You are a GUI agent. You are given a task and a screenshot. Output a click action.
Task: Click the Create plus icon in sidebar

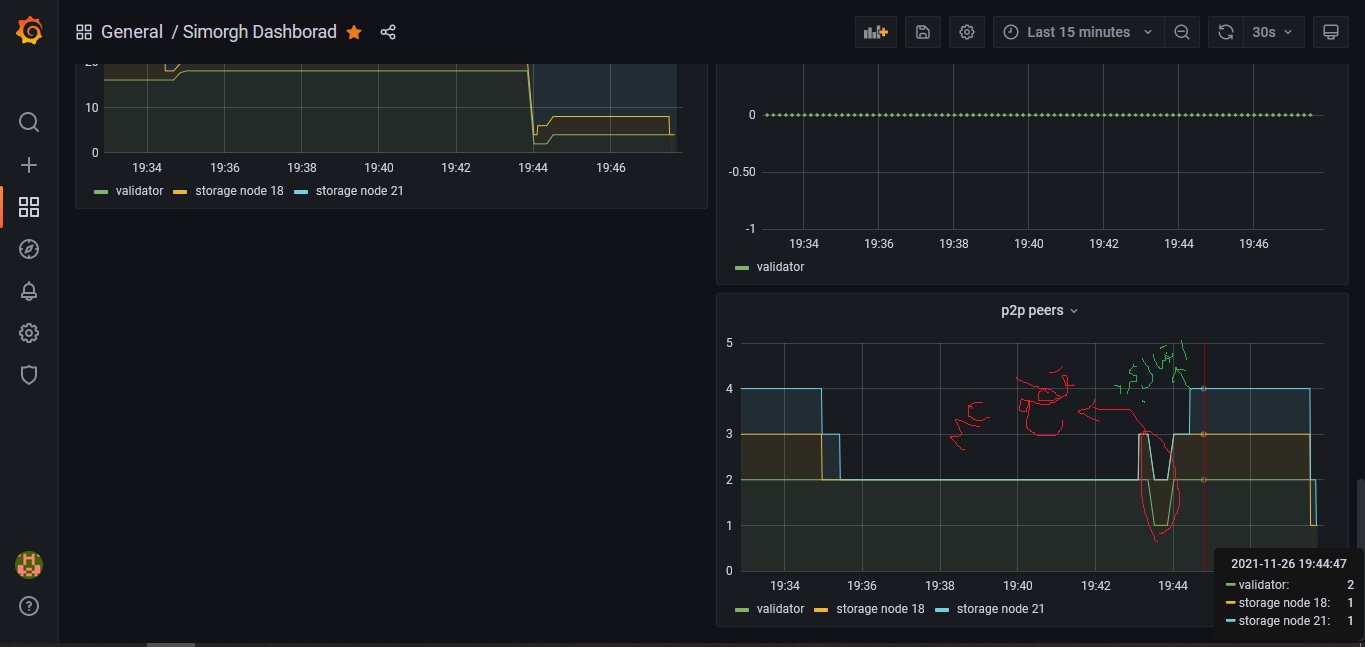pos(29,165)
